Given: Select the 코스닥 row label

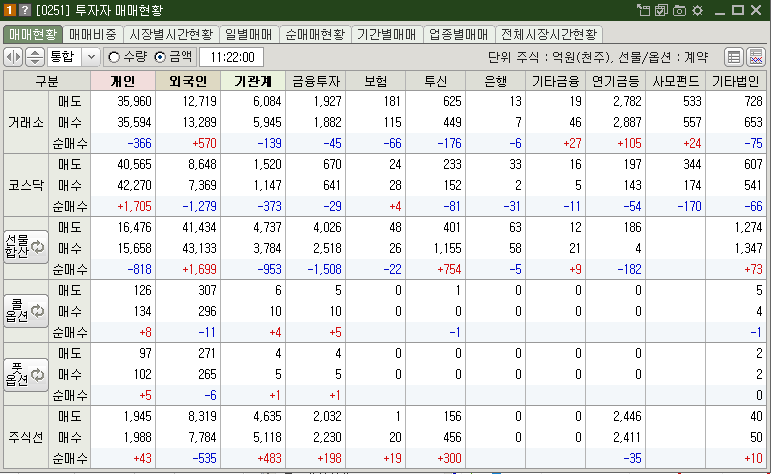Looking at the screenshot, I should [26, 185].
